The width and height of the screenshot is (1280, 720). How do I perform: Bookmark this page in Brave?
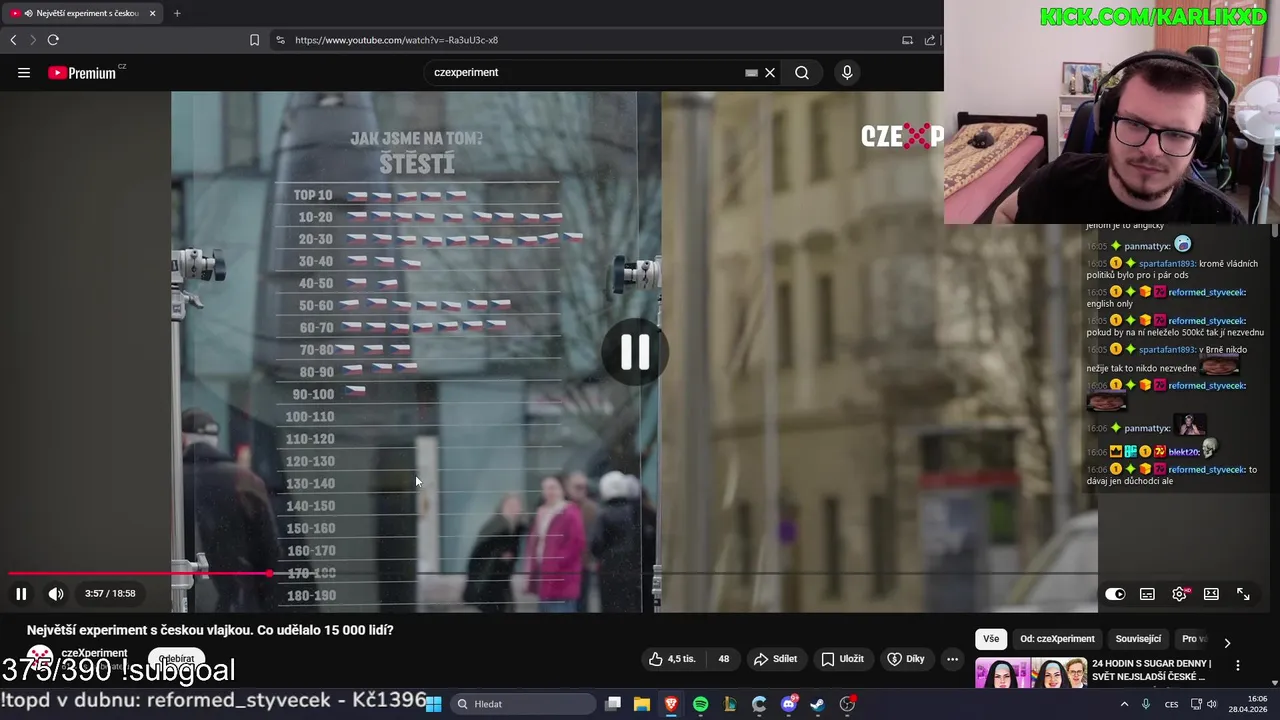(x=254, y=40)
